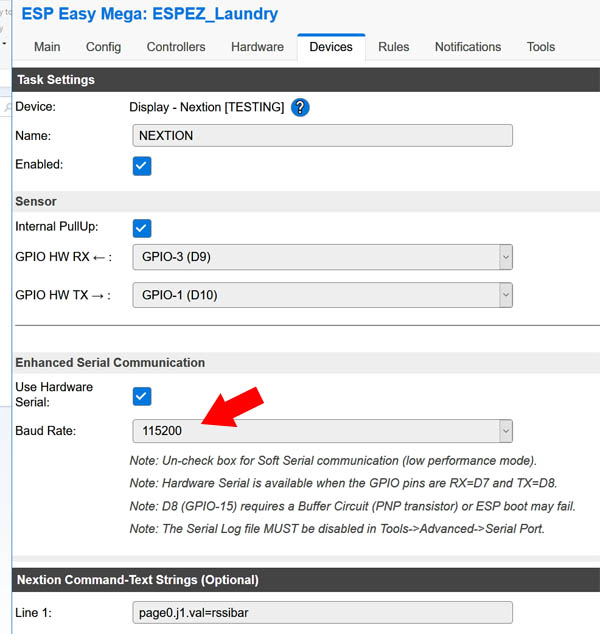
Task: Toggle the Enabled checkbox
Action: click(x=142, y=166)
